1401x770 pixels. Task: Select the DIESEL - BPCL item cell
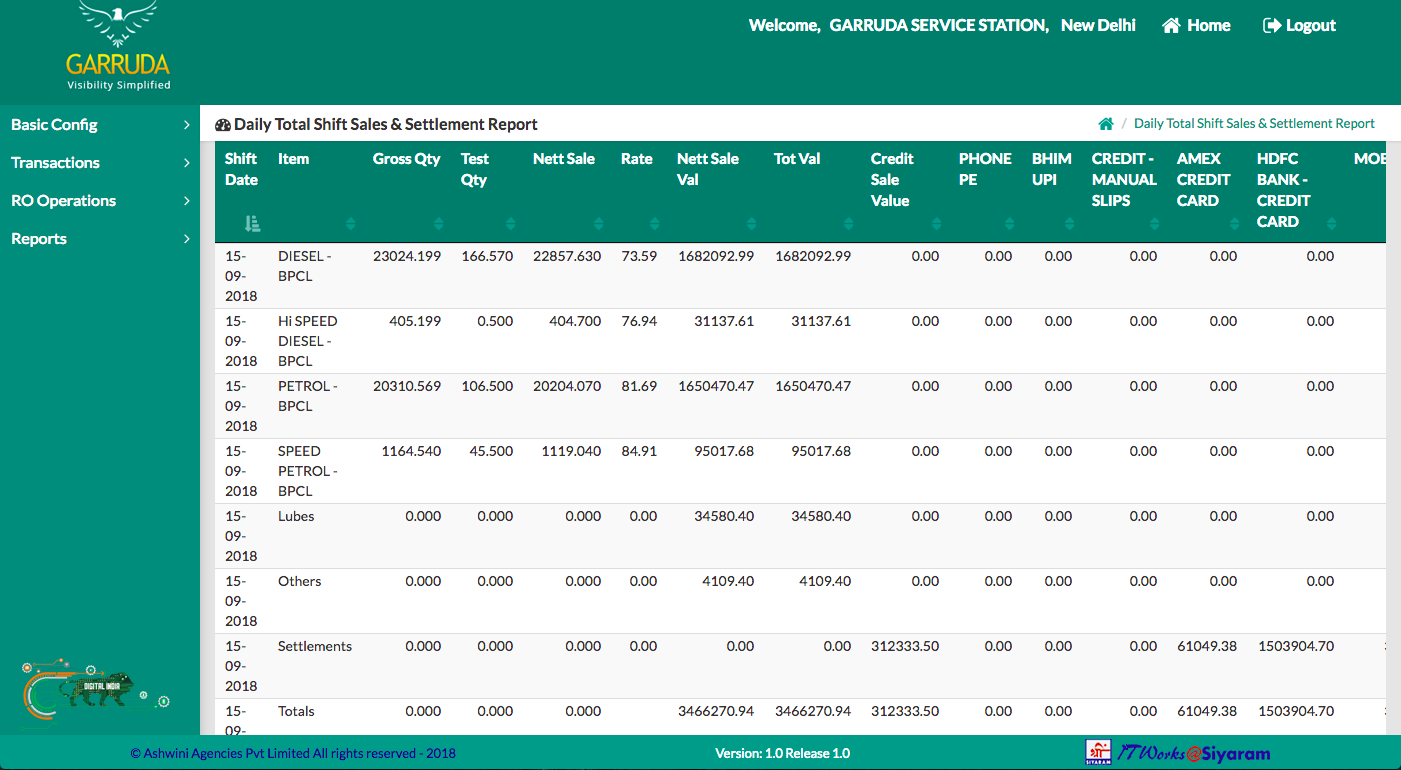coord(307,266)
